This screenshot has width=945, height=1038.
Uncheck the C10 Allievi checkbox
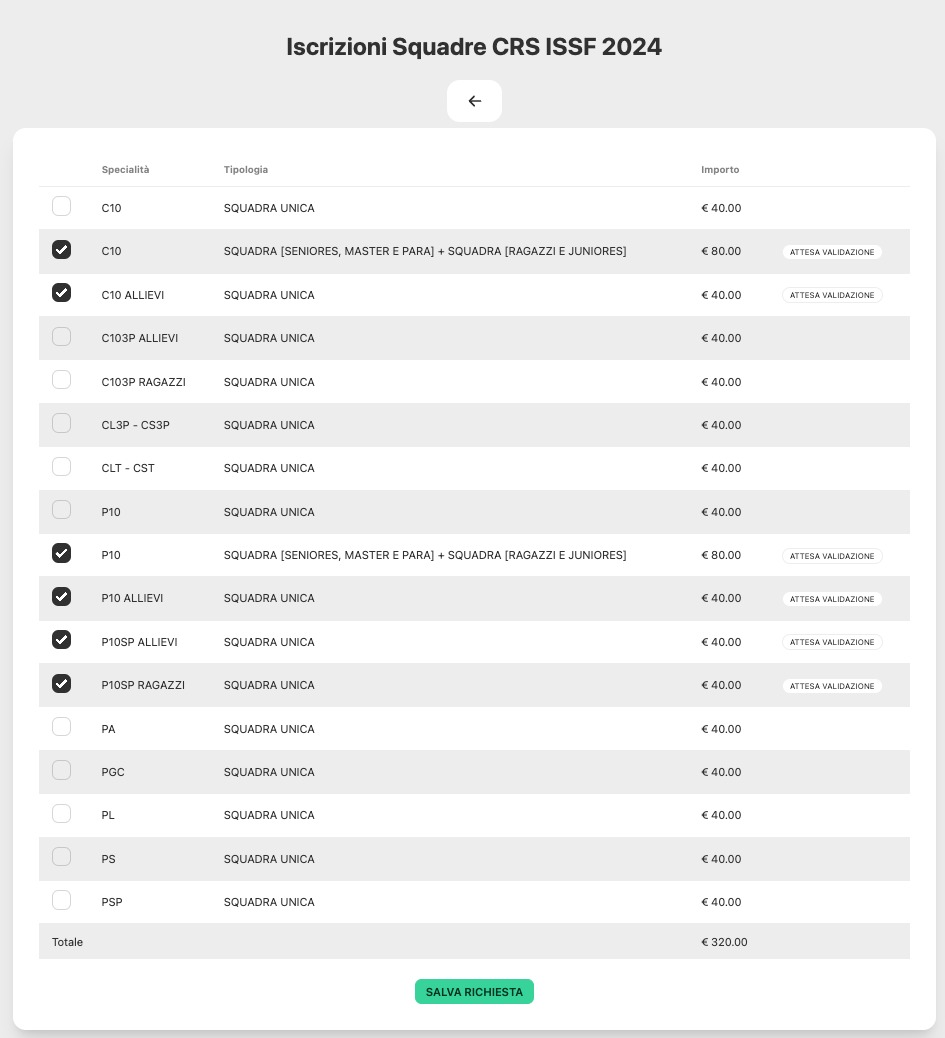click(62, 293)
